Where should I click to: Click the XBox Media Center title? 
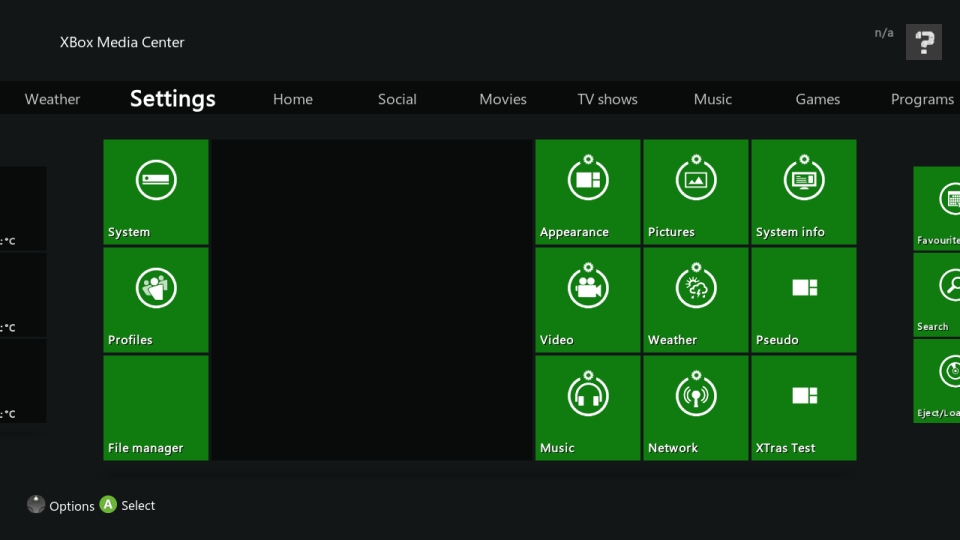(x=122, y=42)
